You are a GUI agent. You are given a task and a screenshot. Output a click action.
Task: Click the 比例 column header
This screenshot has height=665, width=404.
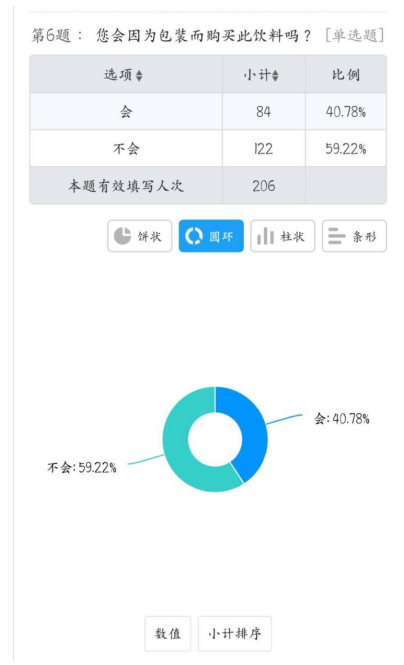[345, 75]
